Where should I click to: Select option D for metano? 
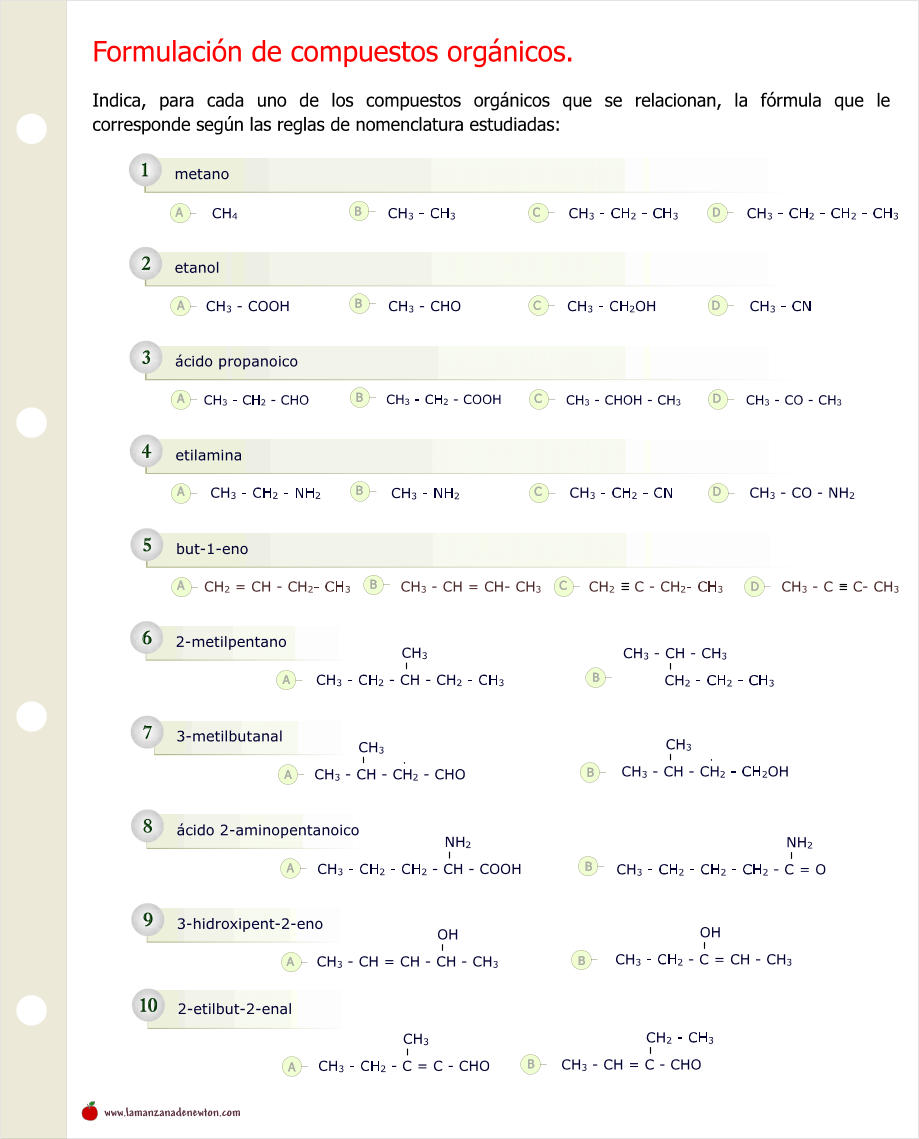click(x=717, y=213)
